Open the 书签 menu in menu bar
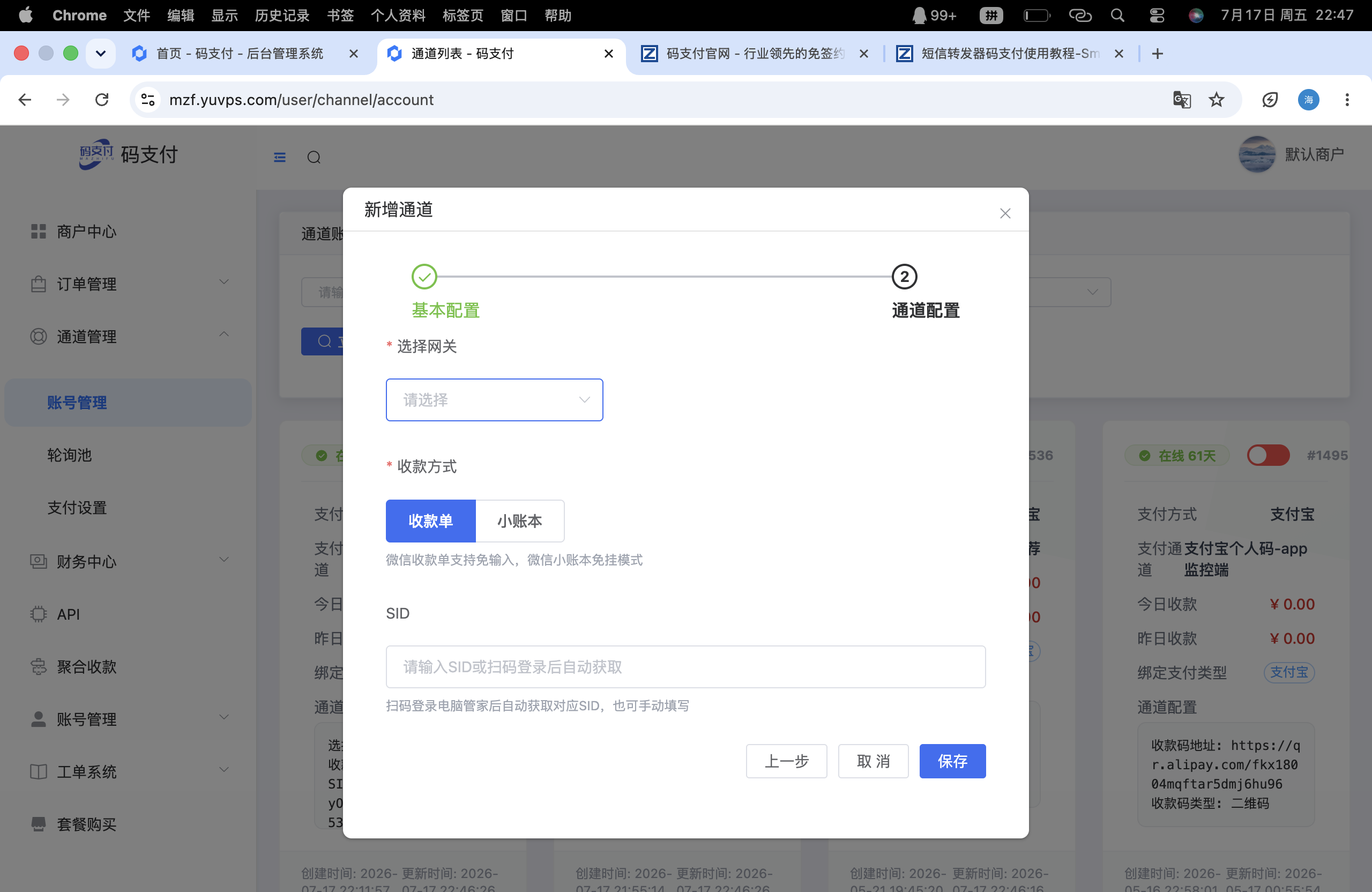Screen dimensions: 1372x892 (340, 16)
